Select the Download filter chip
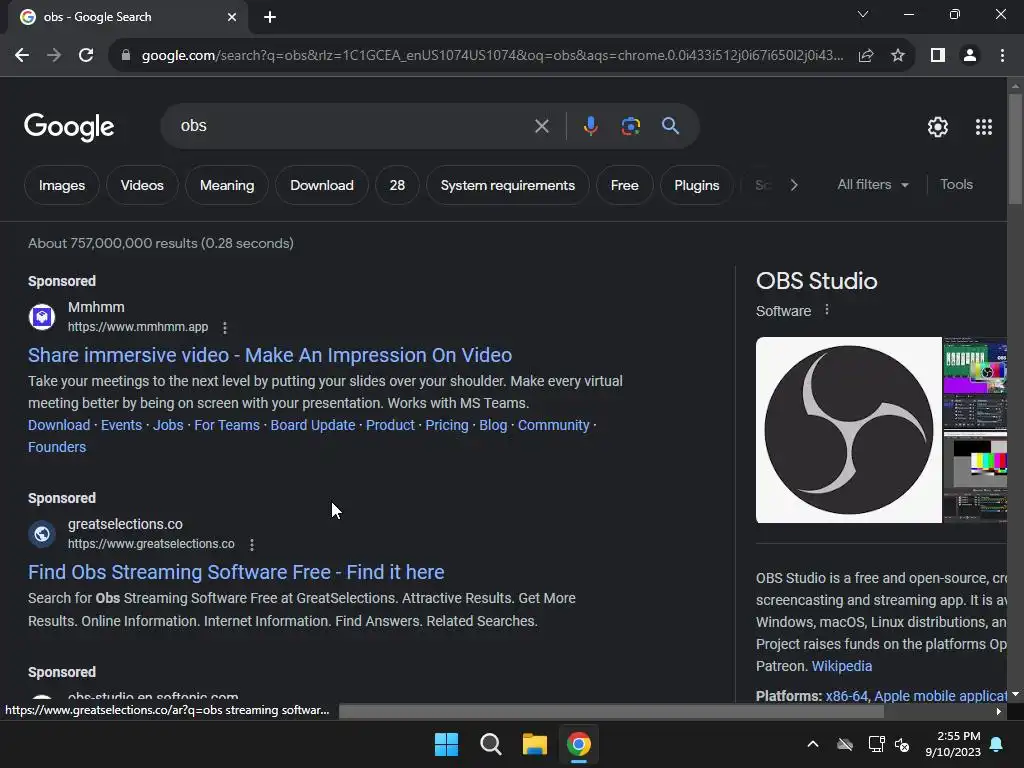 point(322,185)
